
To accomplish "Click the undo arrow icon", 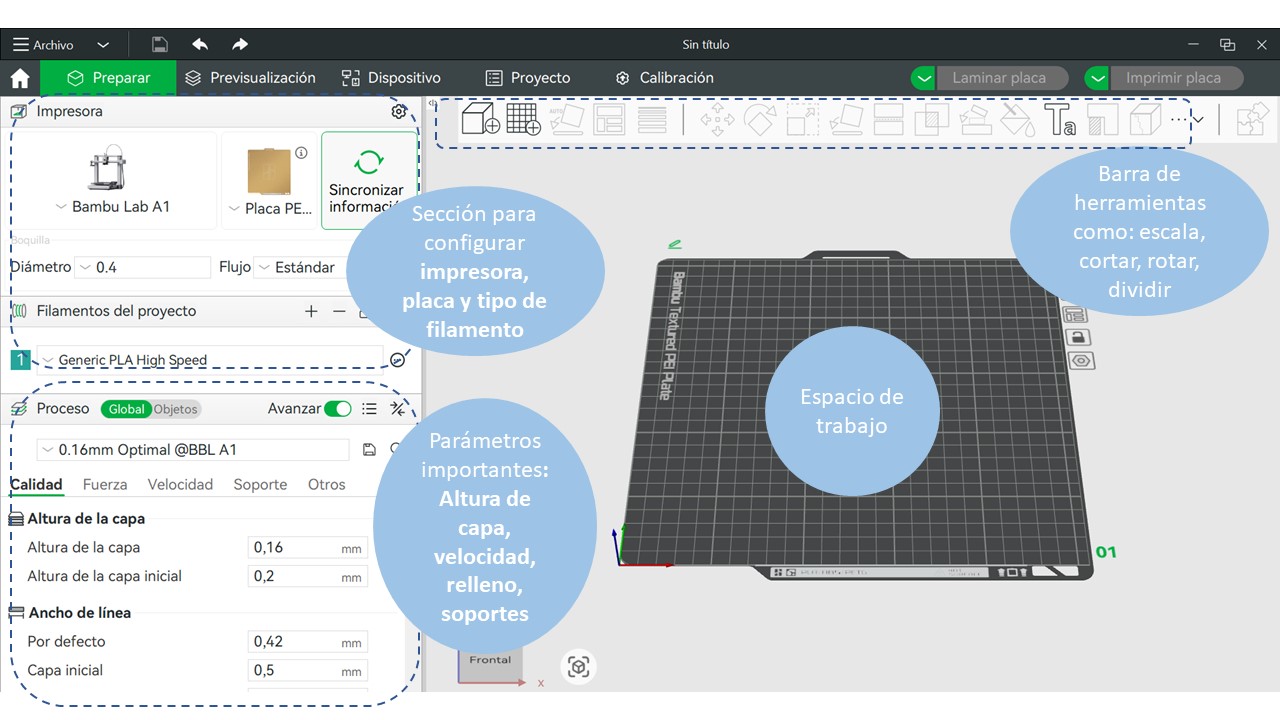I will tap(200, 45).
